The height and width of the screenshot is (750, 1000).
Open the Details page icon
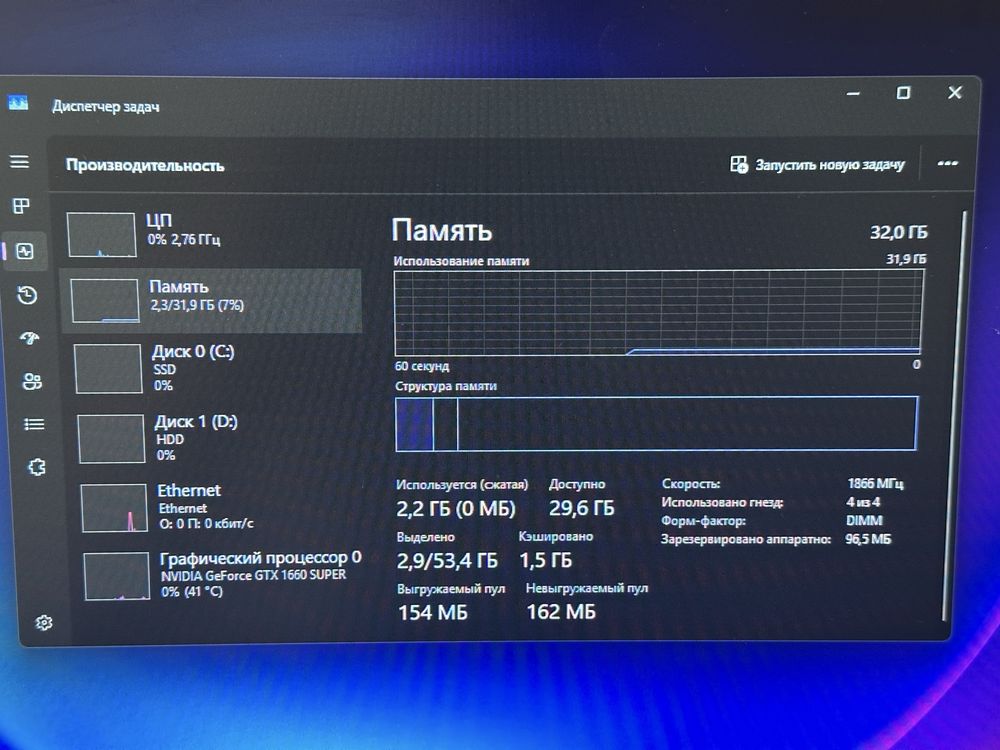coord(34,424)
